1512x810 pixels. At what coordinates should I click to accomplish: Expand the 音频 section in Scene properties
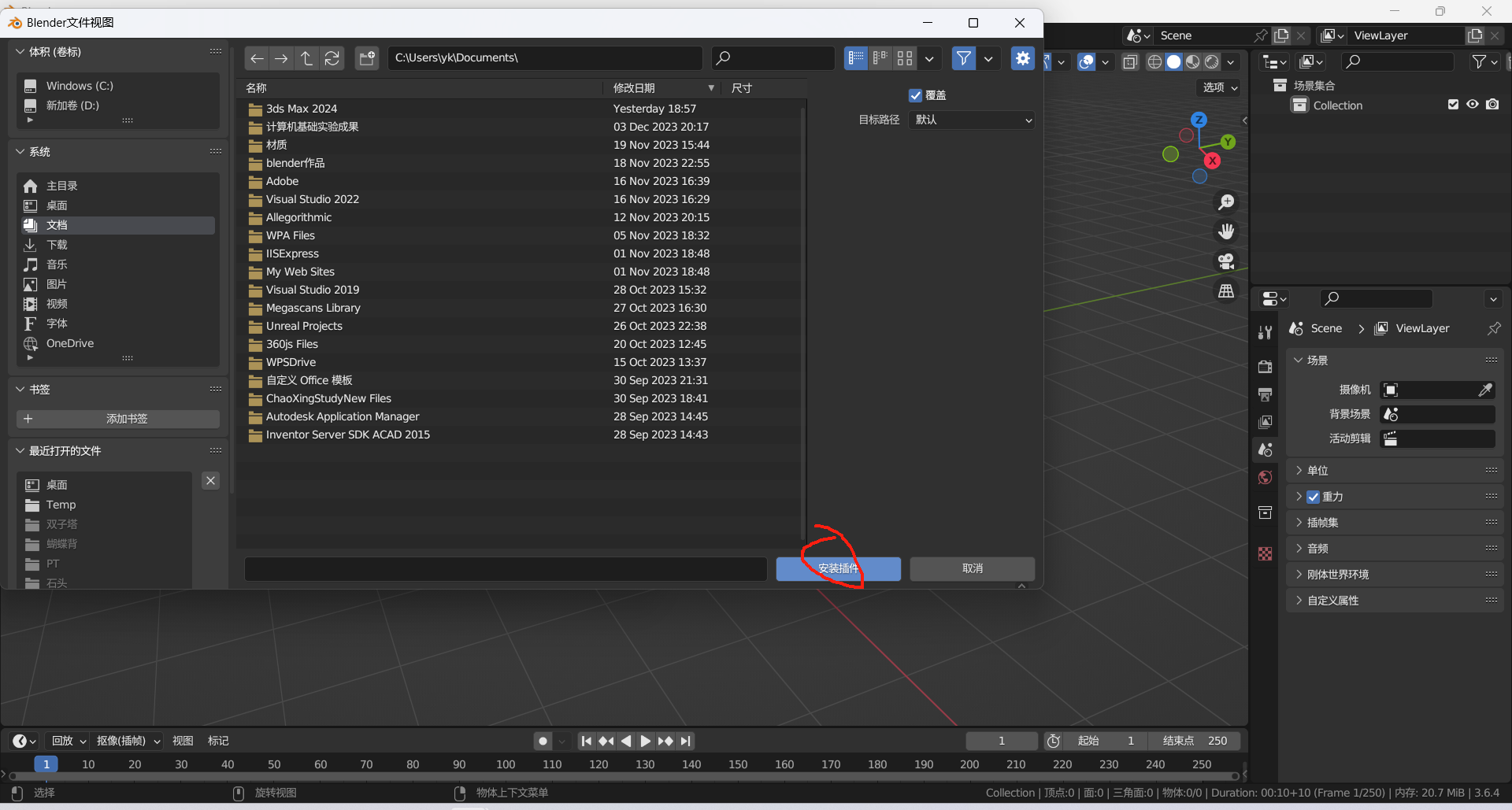pyautogui.click(x=1319, y=548)
